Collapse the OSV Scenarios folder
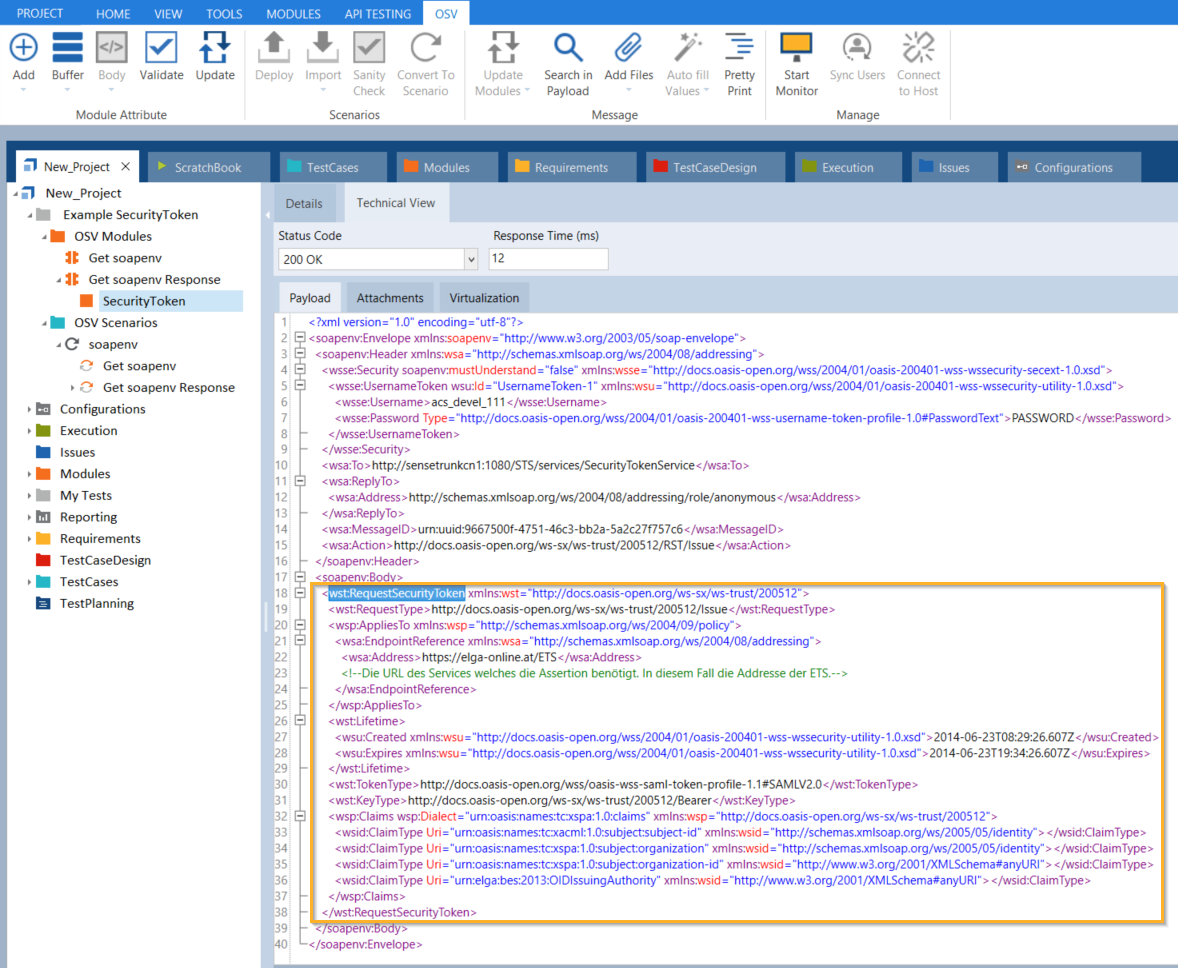Screen dimensions: 1178x968 point(44,323)
